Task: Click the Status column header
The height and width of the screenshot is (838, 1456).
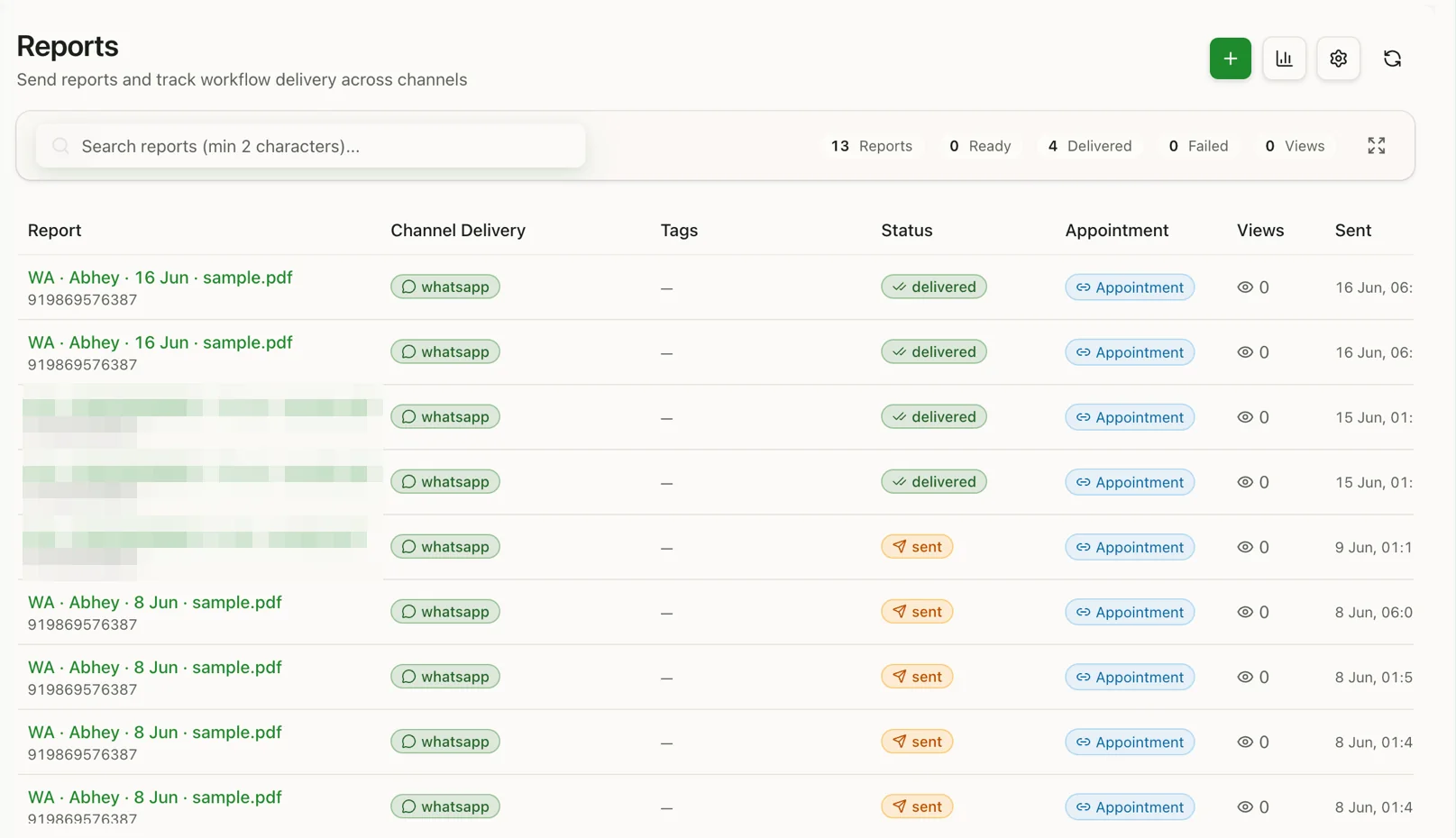Action: point(907,230)
